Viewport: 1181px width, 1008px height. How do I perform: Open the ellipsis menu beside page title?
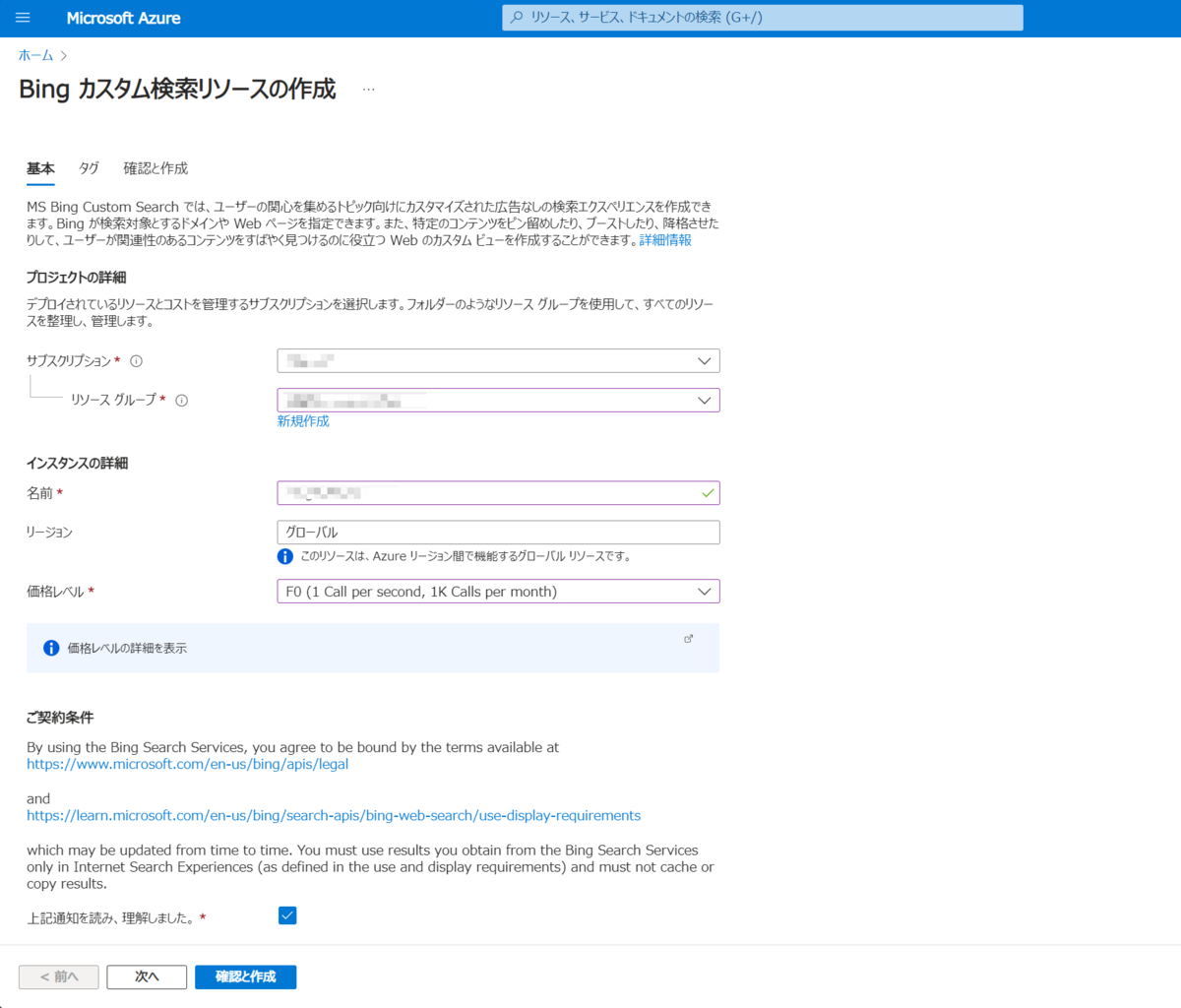[368, 90]
